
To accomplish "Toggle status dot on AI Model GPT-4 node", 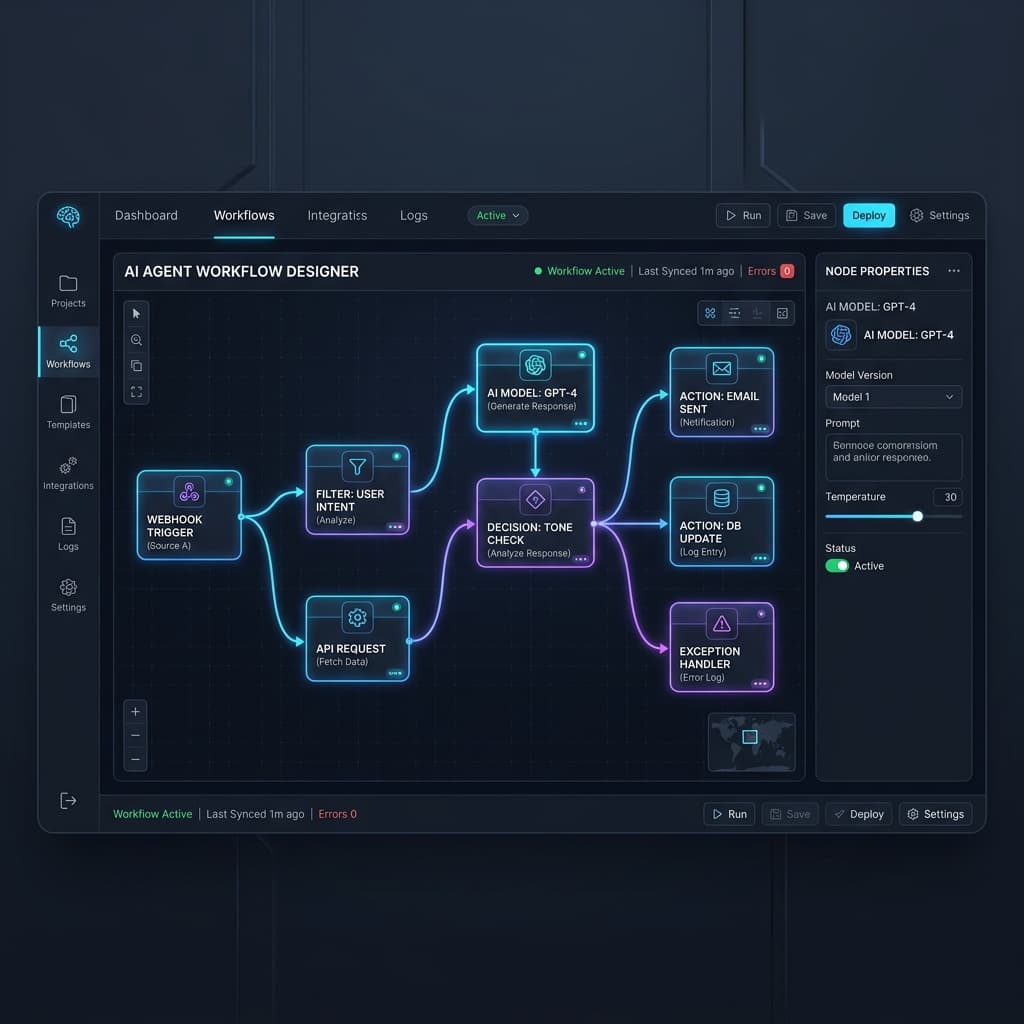I will point(582,355).
